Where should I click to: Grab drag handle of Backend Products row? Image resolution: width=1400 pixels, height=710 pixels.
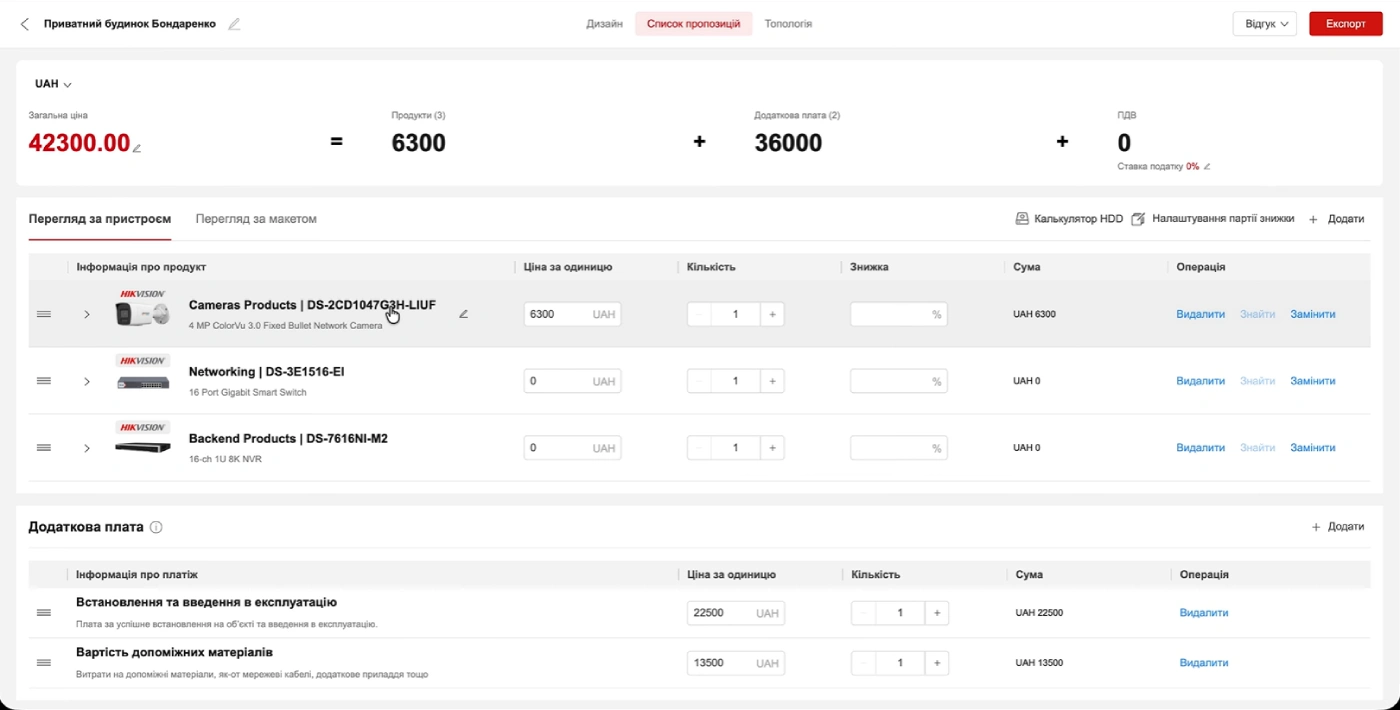44,448
